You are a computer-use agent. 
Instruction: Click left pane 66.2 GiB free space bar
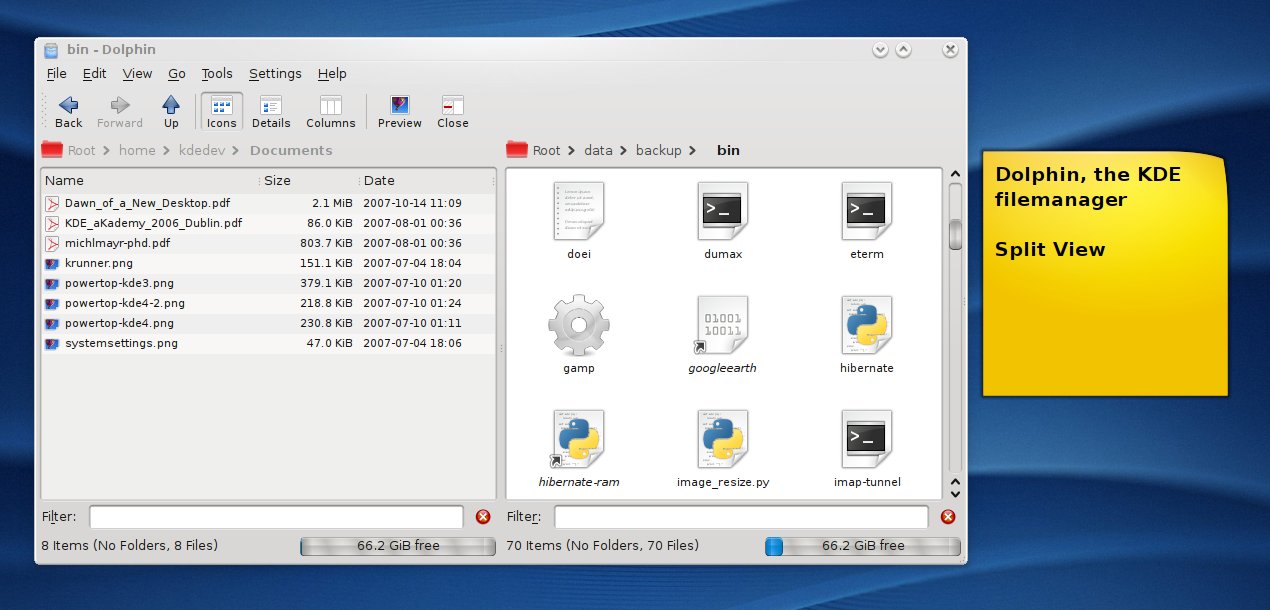coord(397,546)
